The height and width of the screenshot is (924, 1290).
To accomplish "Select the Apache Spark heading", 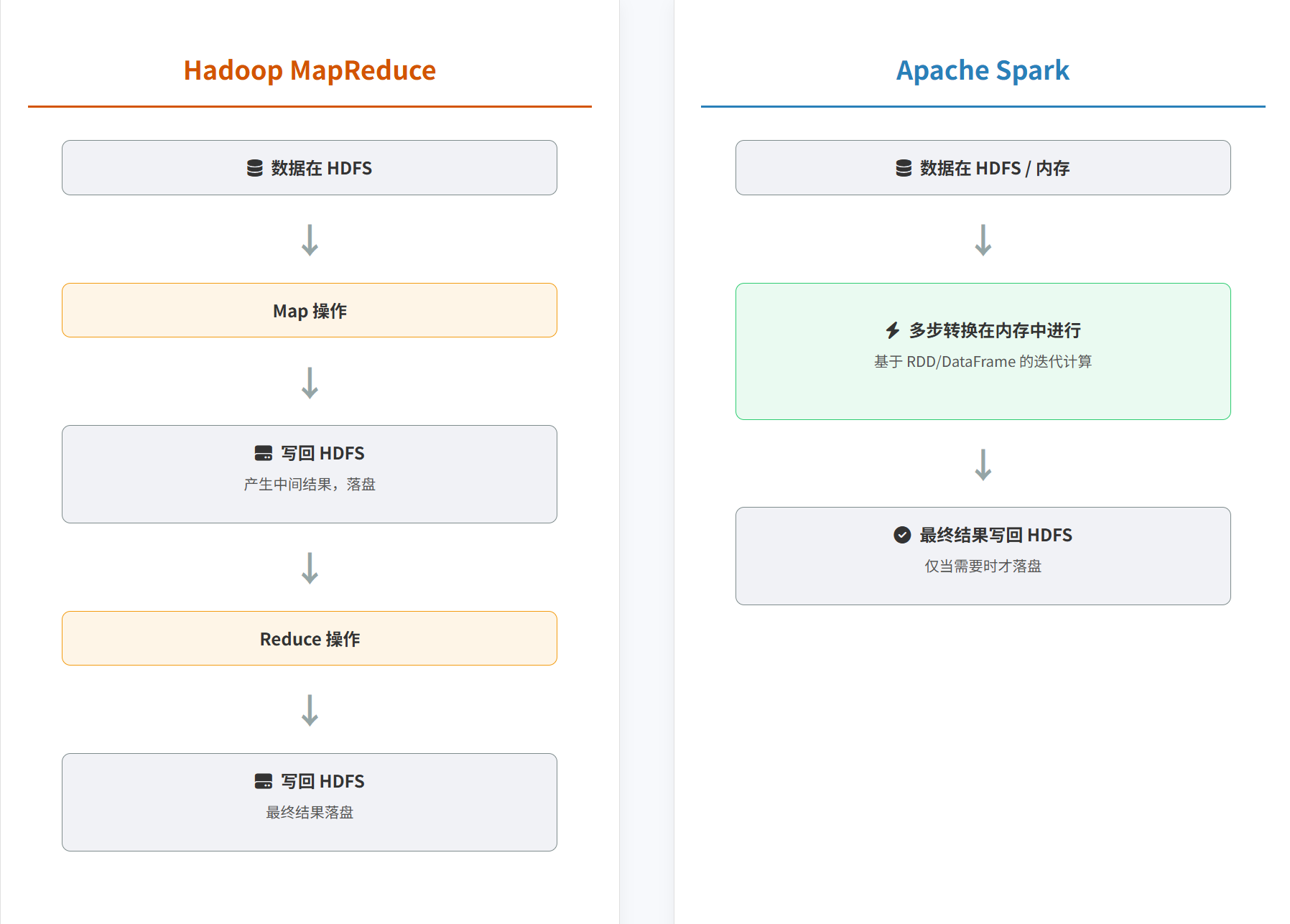I will [x=983, y=70].
